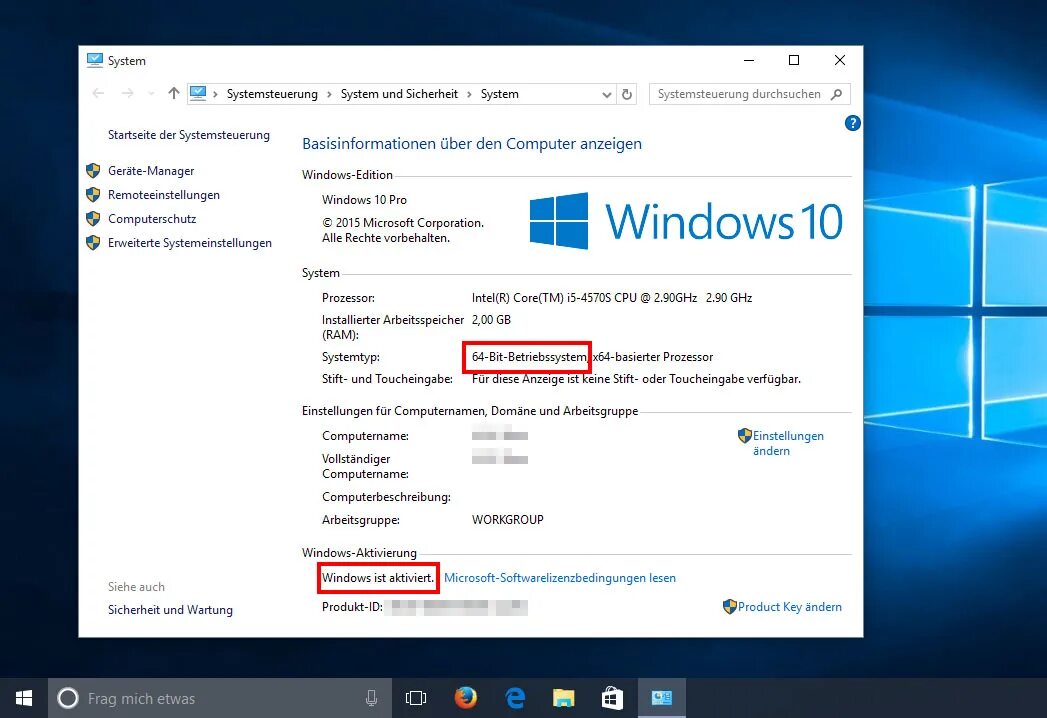Open Erweiterte Systemeinstellungen link

click(190, 243)
